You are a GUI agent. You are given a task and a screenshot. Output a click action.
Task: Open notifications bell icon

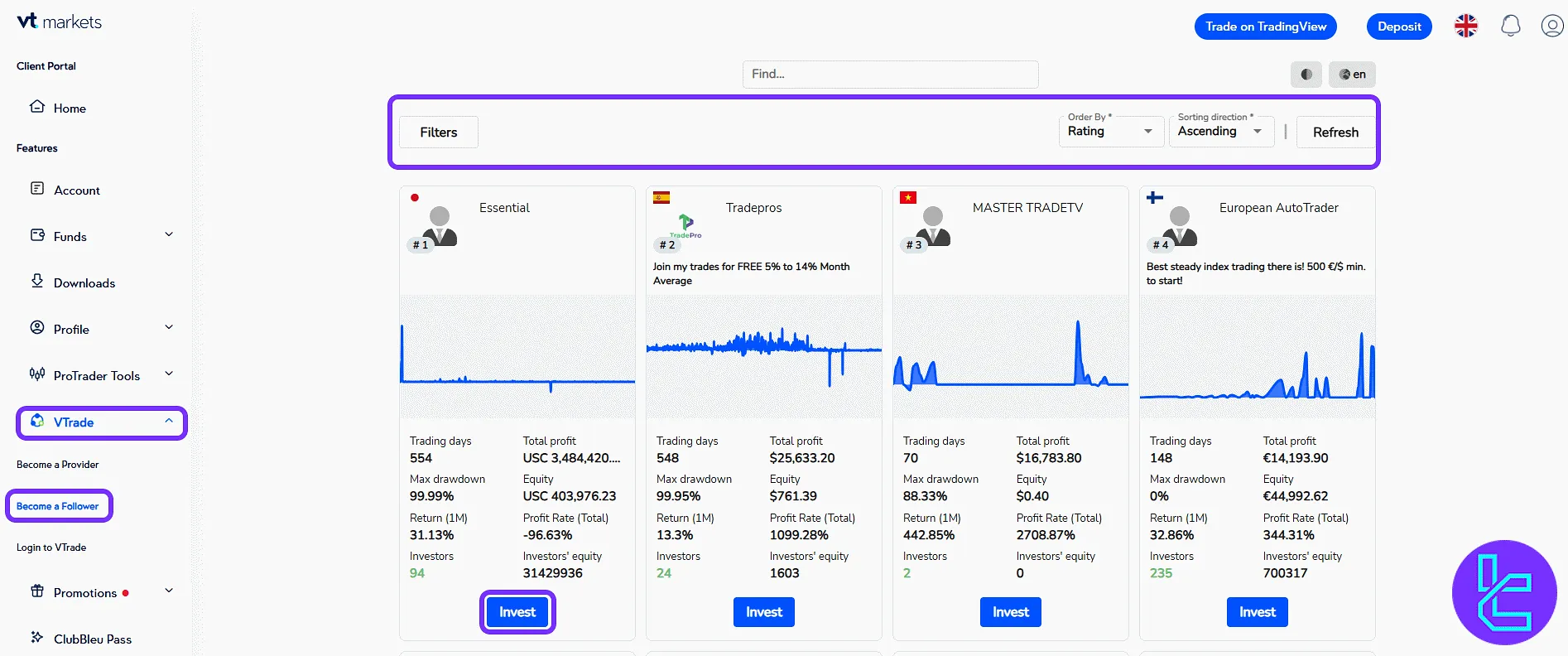click(x=1511, y=27)
